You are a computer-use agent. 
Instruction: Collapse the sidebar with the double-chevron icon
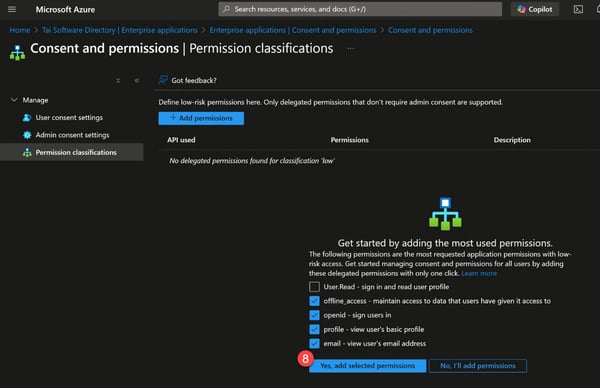(137, 80)
